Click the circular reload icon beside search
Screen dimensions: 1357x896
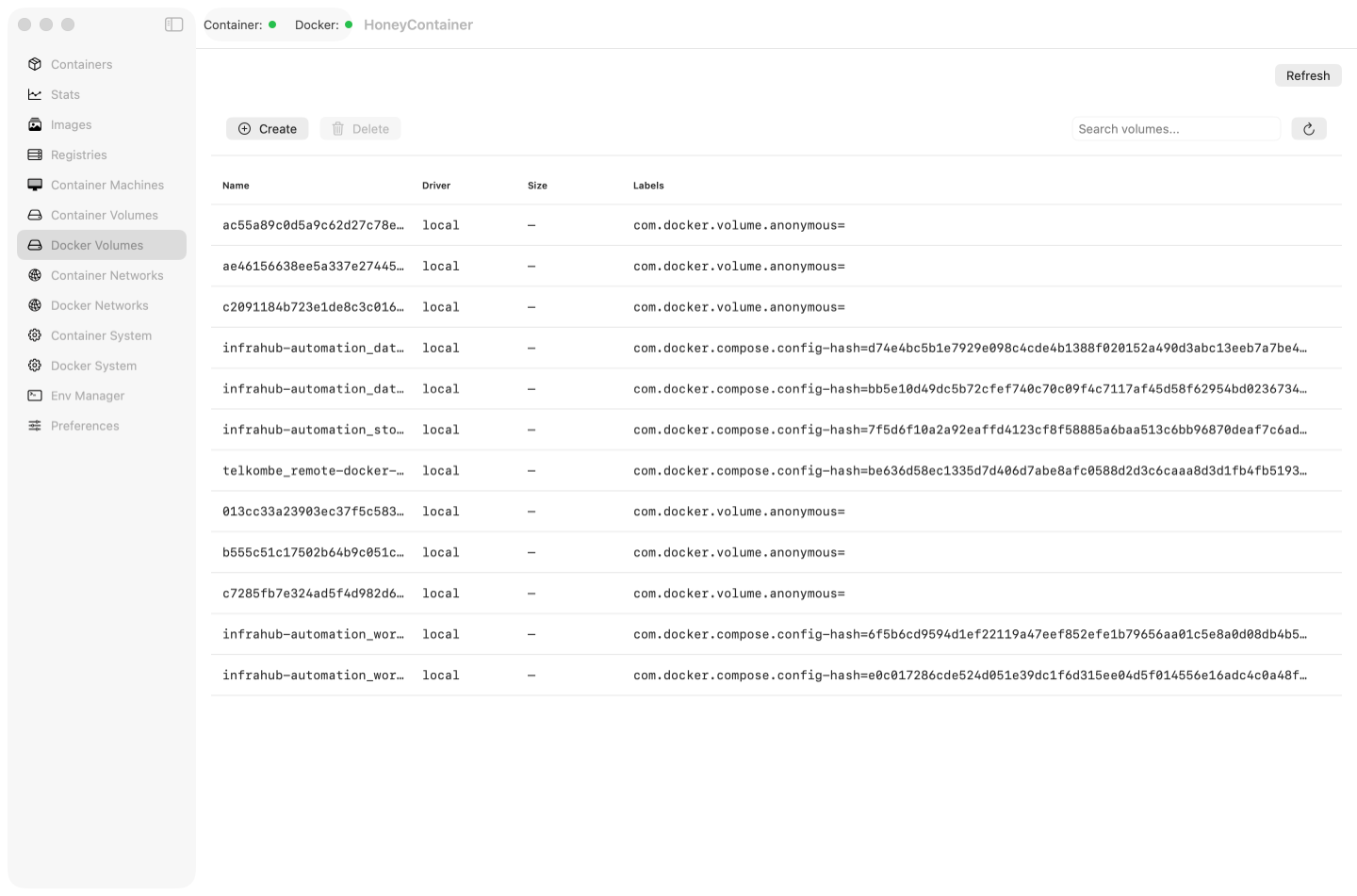(x=1309, y=129)
